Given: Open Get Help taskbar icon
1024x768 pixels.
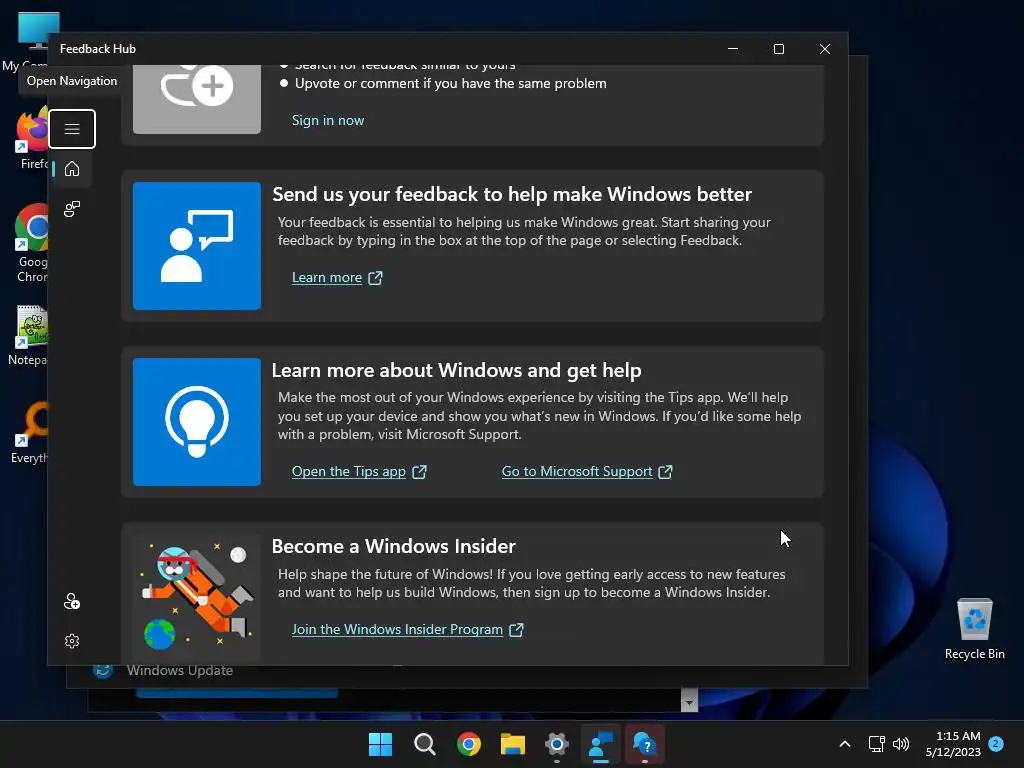Looking at the screenshot, I should click(645, 744).
